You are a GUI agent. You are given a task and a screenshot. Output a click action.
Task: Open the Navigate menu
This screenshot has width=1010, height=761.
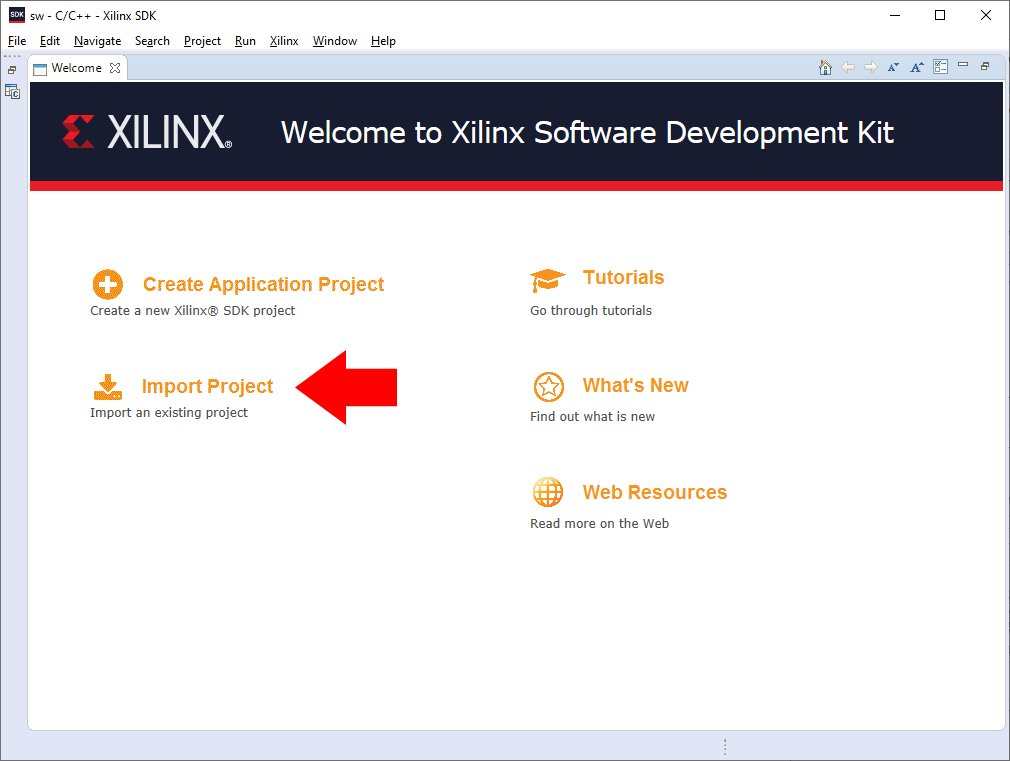coord(97,41)
